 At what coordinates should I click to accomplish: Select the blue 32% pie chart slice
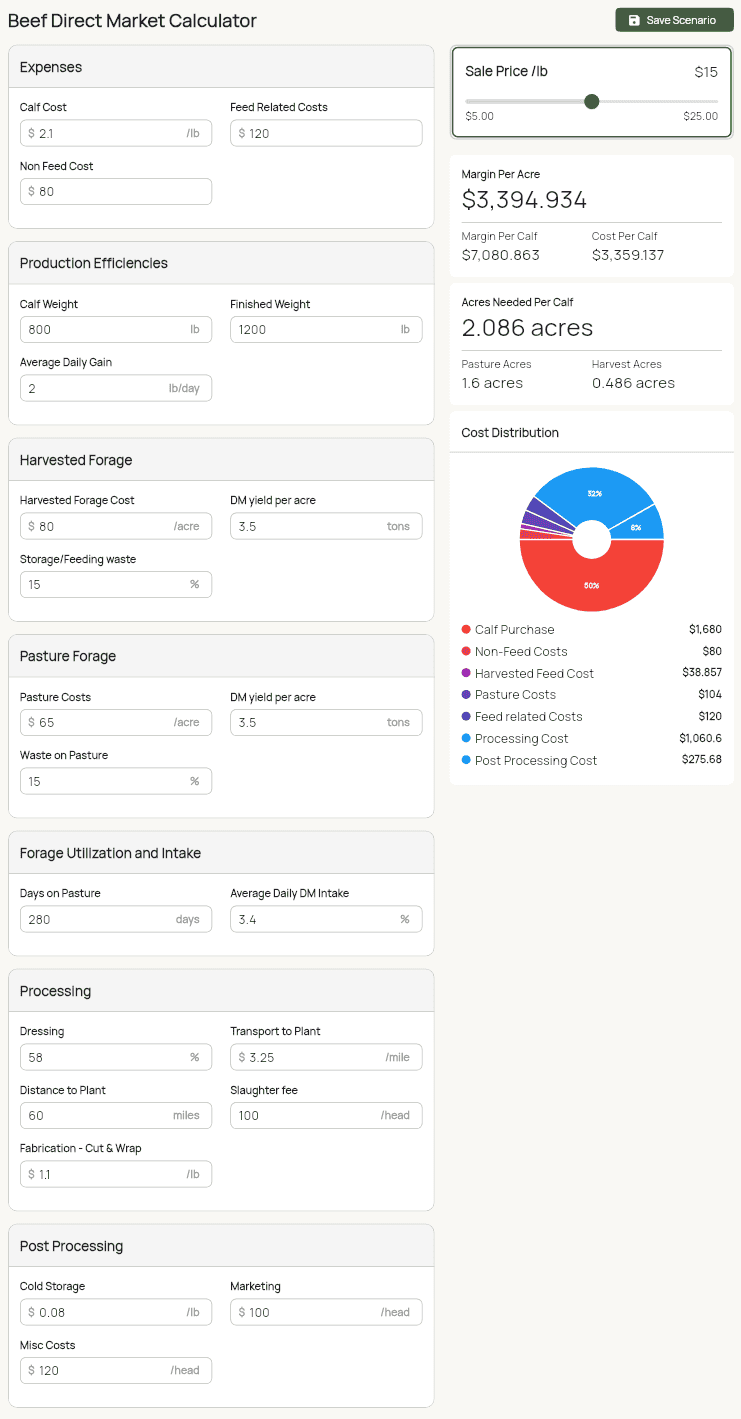click(x=593, y=493)
